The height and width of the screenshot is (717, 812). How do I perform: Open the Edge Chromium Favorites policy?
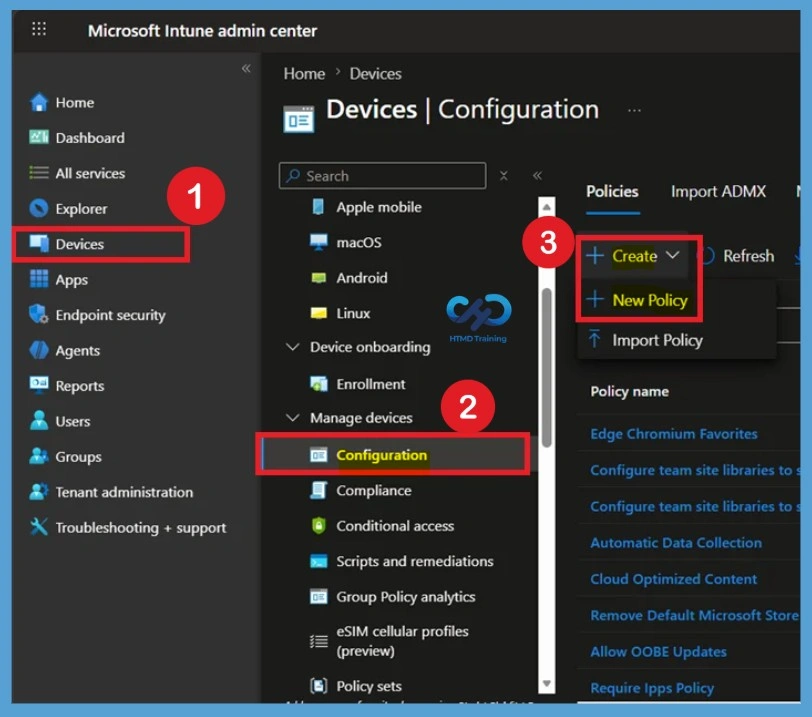[673, 433]
